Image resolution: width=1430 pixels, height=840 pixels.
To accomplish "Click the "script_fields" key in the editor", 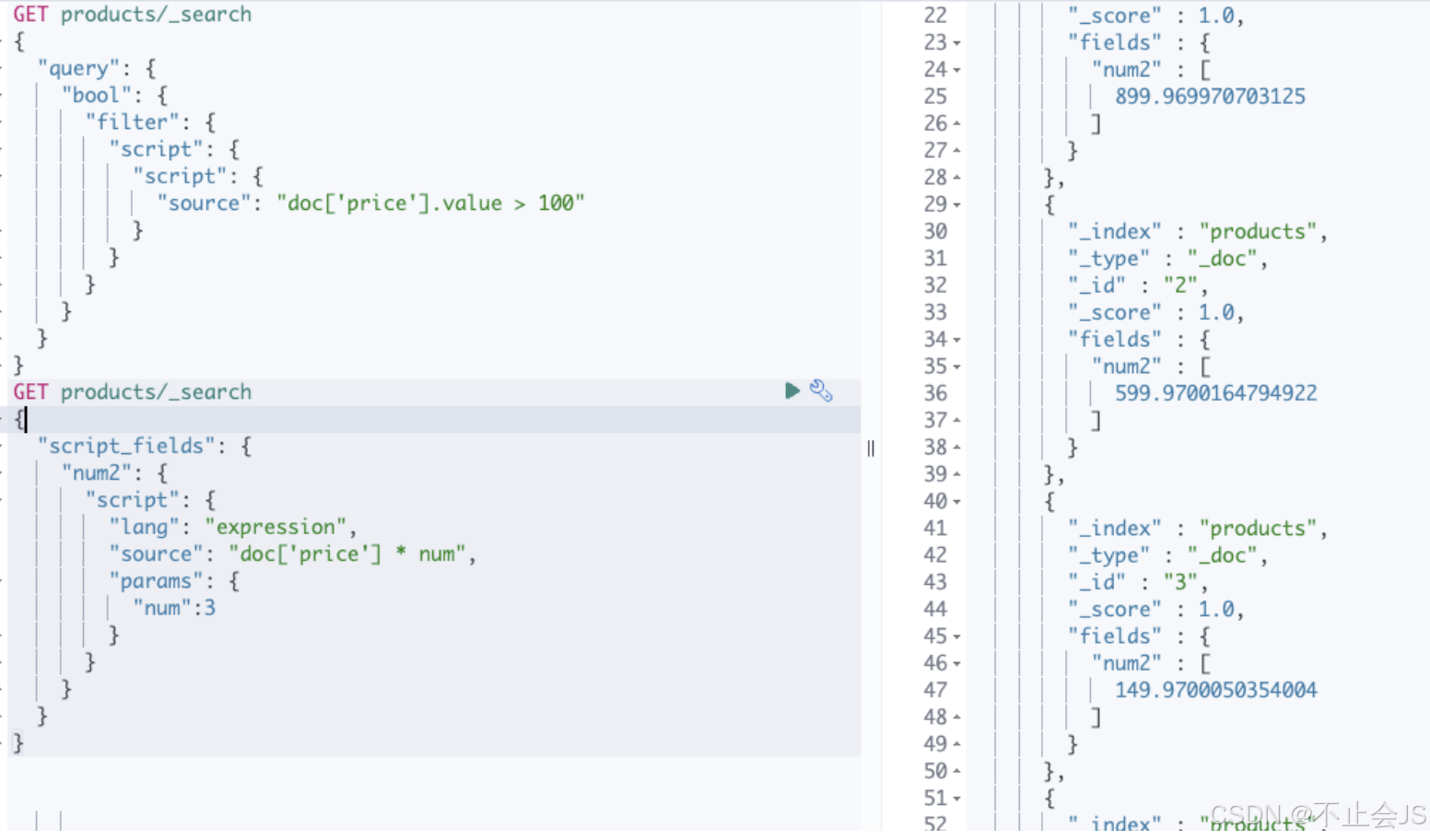I will 126,446.
